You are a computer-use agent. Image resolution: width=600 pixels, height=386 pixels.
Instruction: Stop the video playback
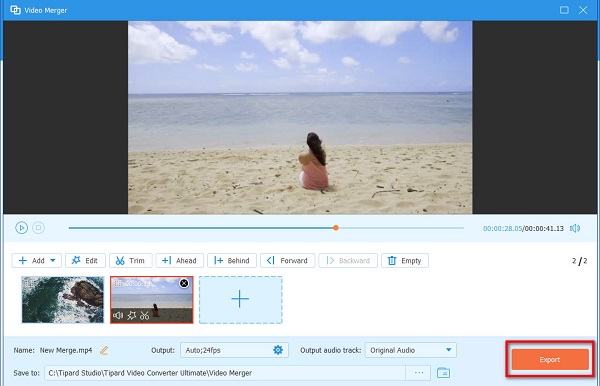tap(38, 228)
